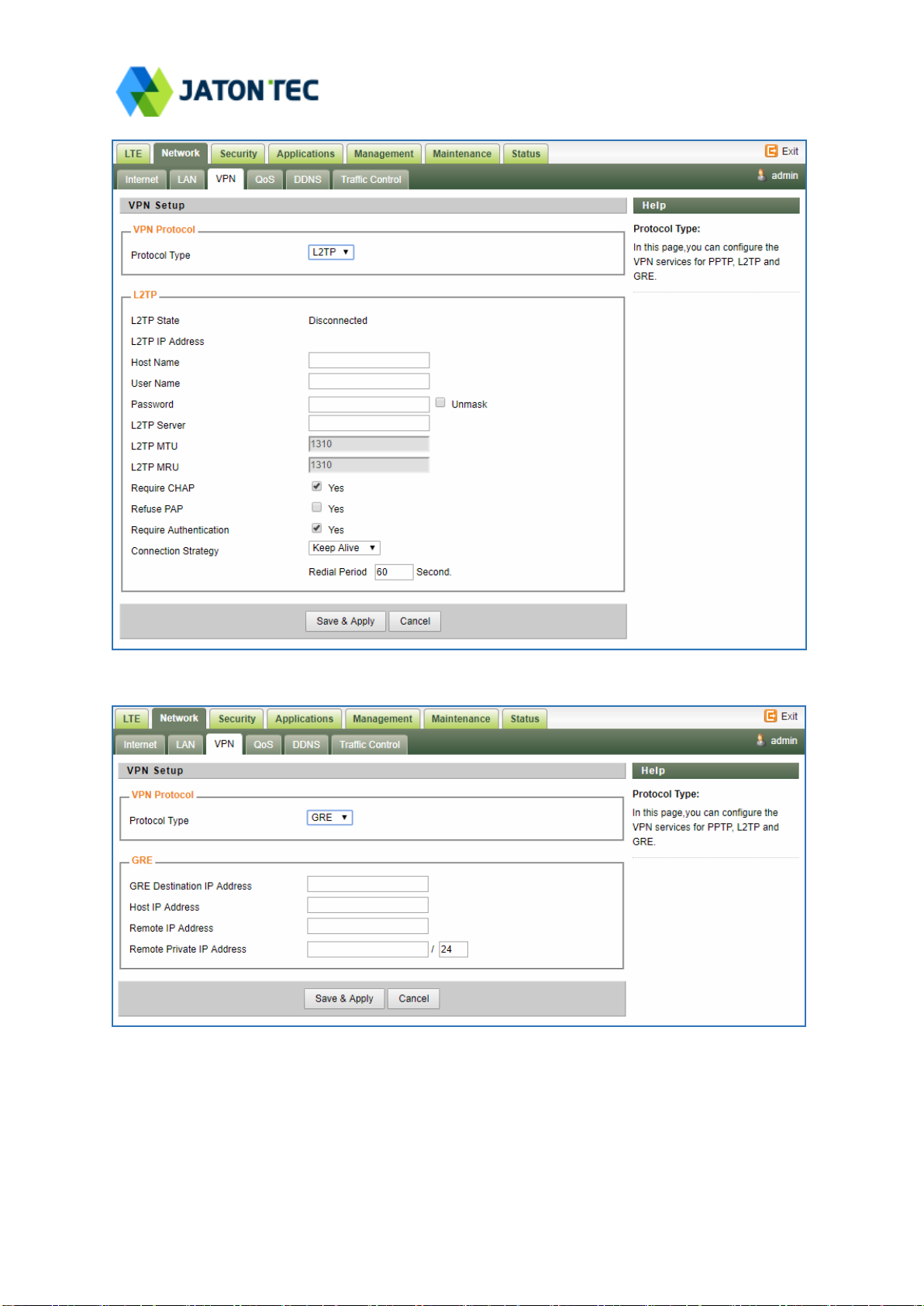
Task: Open LTE tab in GRE screenshot
Action: pyautogui.click(x=132, y=719)
